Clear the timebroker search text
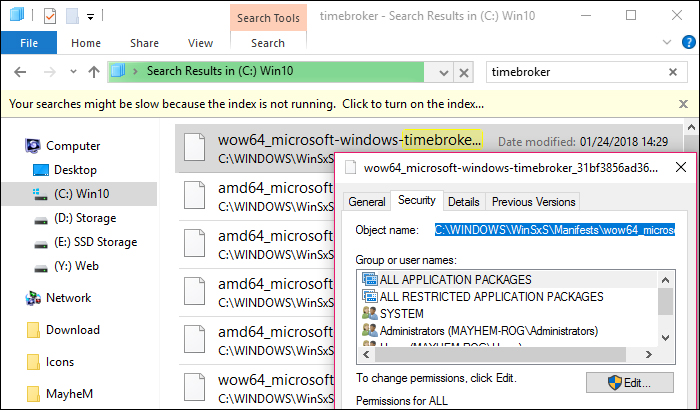 tap(673, 72)
